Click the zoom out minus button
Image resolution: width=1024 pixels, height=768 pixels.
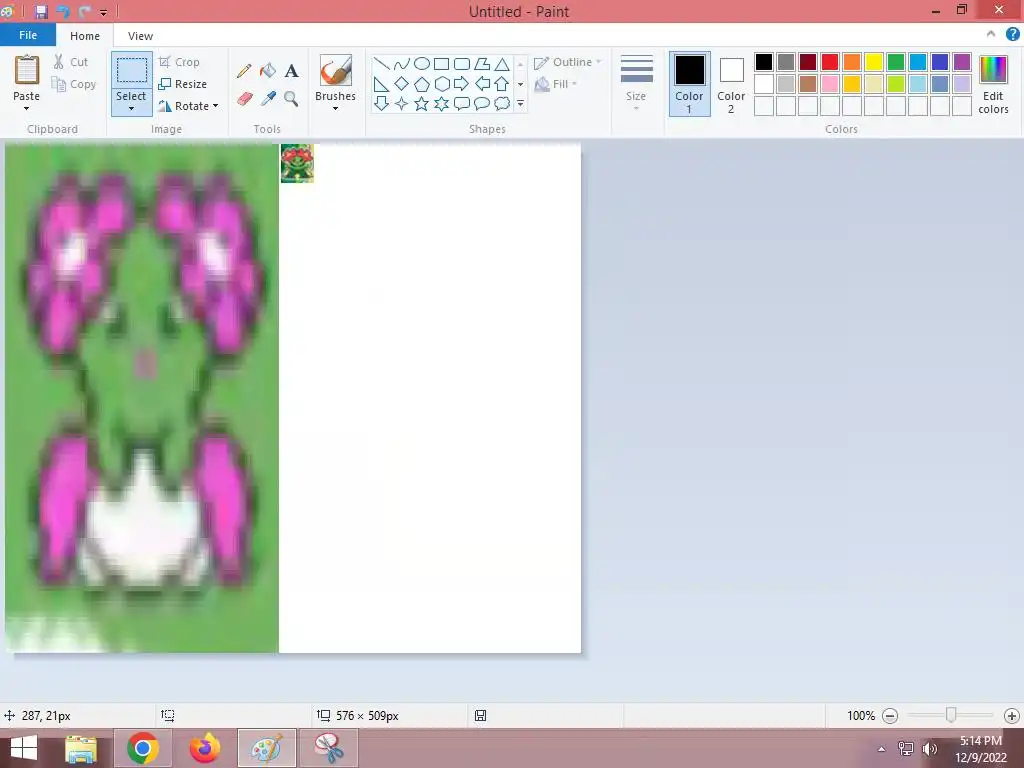pyautogui.click(x=889, y=716)
